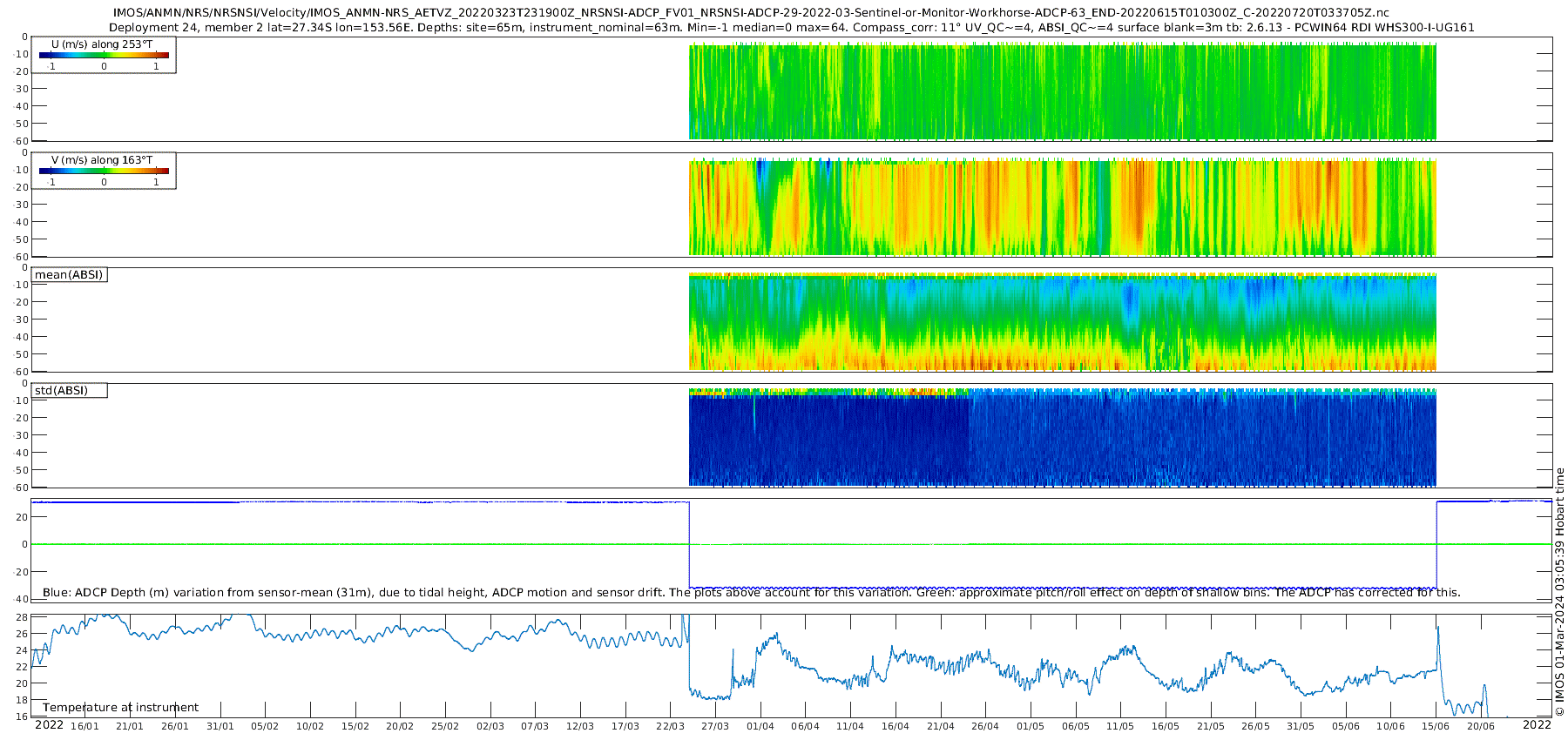The image size is (1568, 740).
Task: Select the NetCDF file path title
Action: (x=751, y=13)
